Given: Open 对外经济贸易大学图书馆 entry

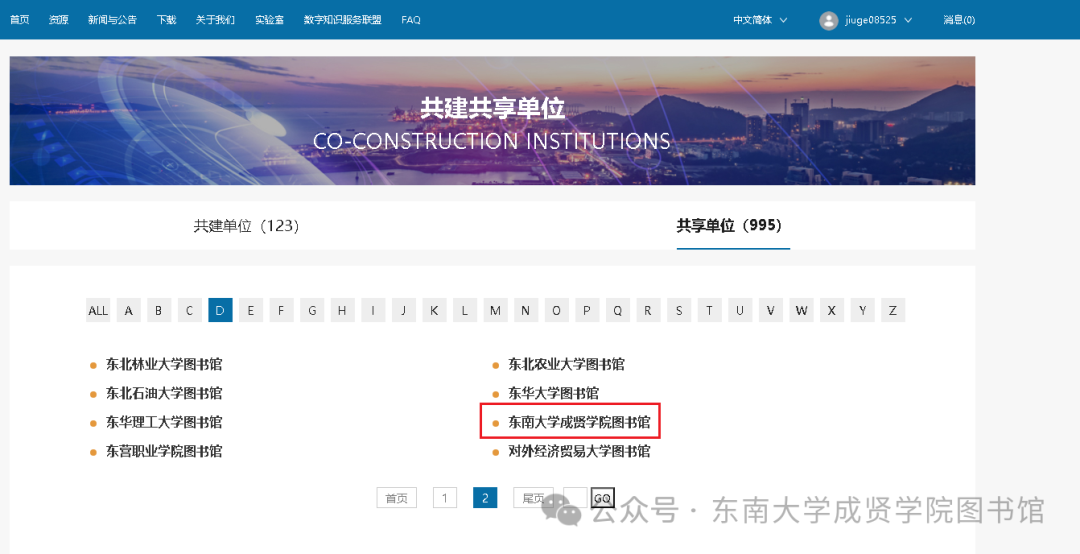Looking at the screenshot, I should click(x=579, y=451).
